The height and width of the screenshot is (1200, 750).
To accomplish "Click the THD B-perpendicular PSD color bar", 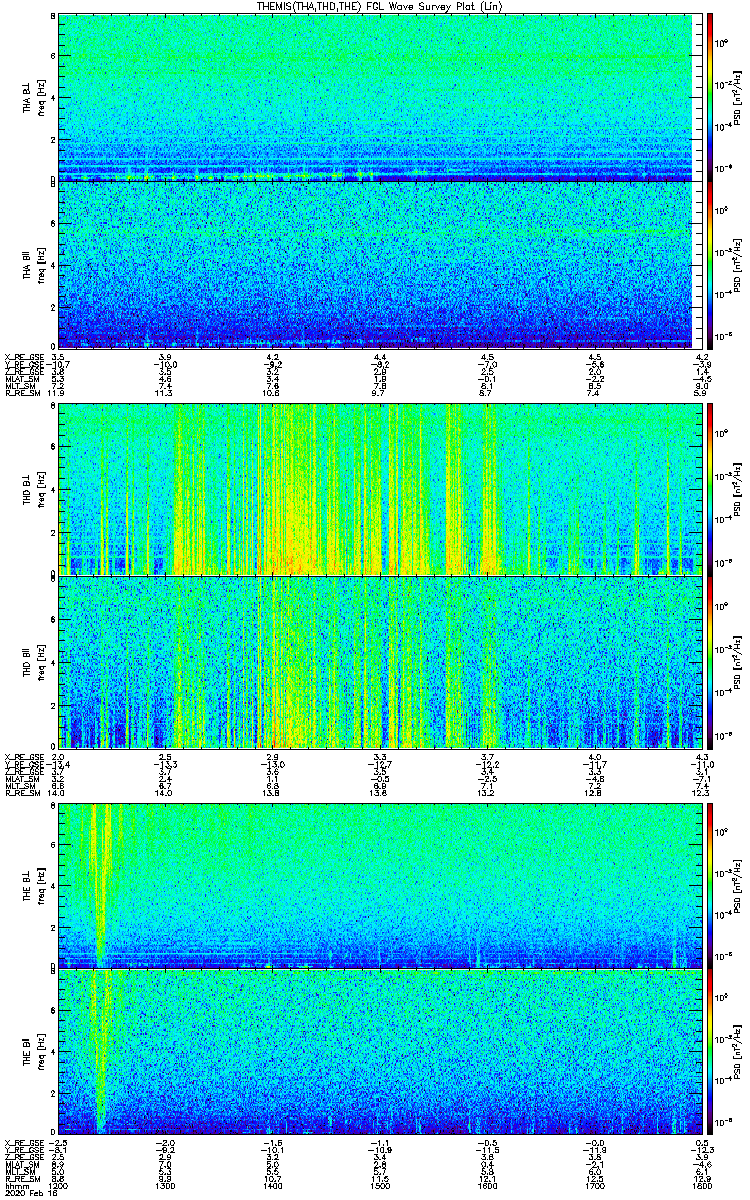I will pyautogui.click(x=711, y=489).
